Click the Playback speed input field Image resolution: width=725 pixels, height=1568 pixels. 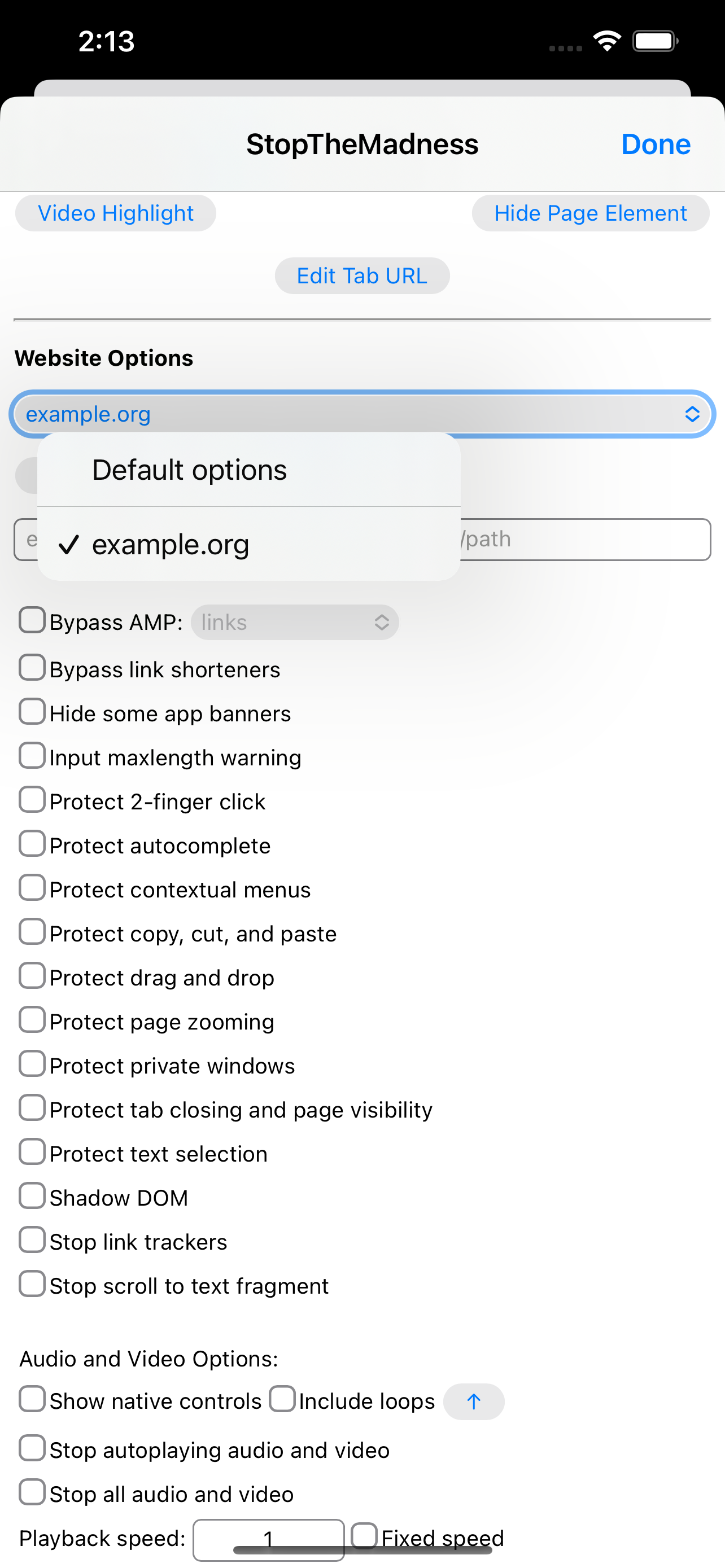pos(268,1539)
